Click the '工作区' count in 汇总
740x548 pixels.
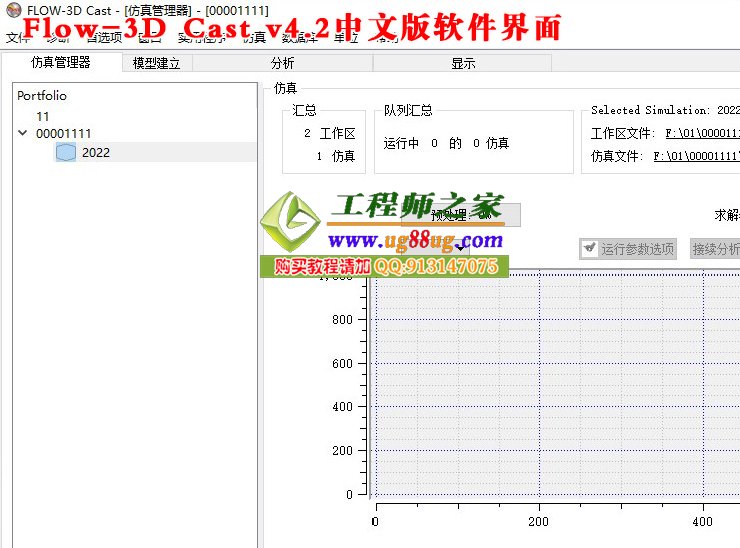tap(329, 134)
